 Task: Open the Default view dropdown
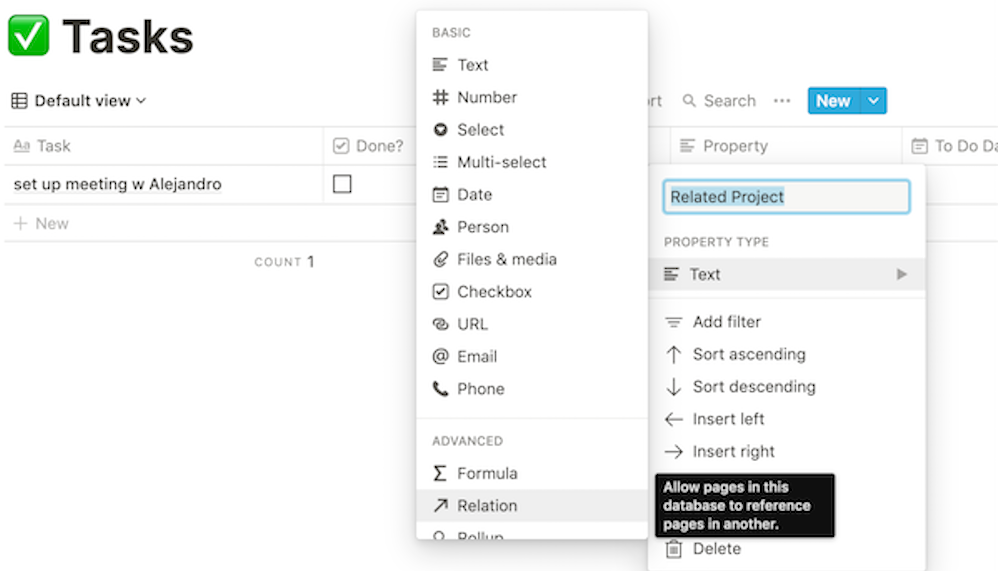80,101
